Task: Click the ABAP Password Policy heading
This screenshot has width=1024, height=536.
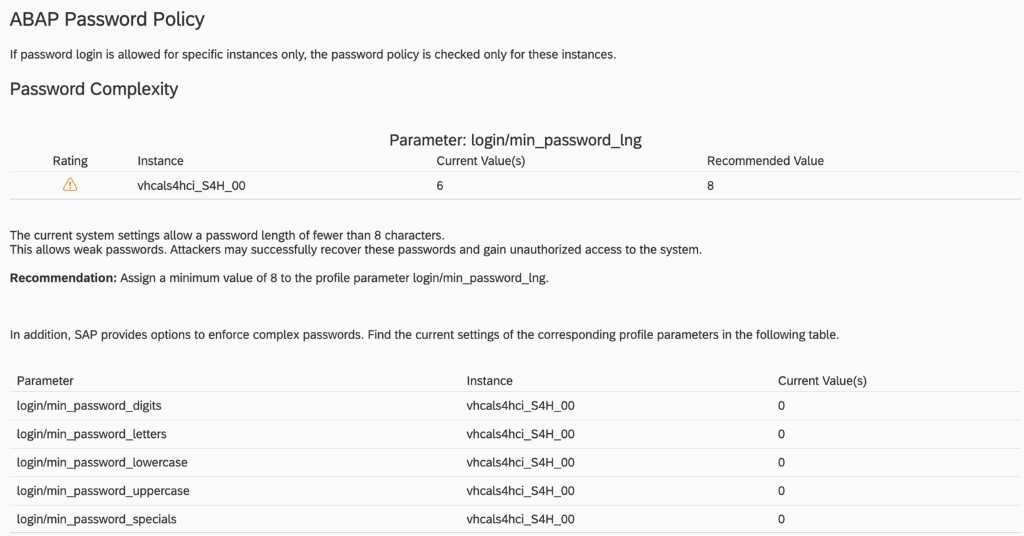Action: pos(107,19)
